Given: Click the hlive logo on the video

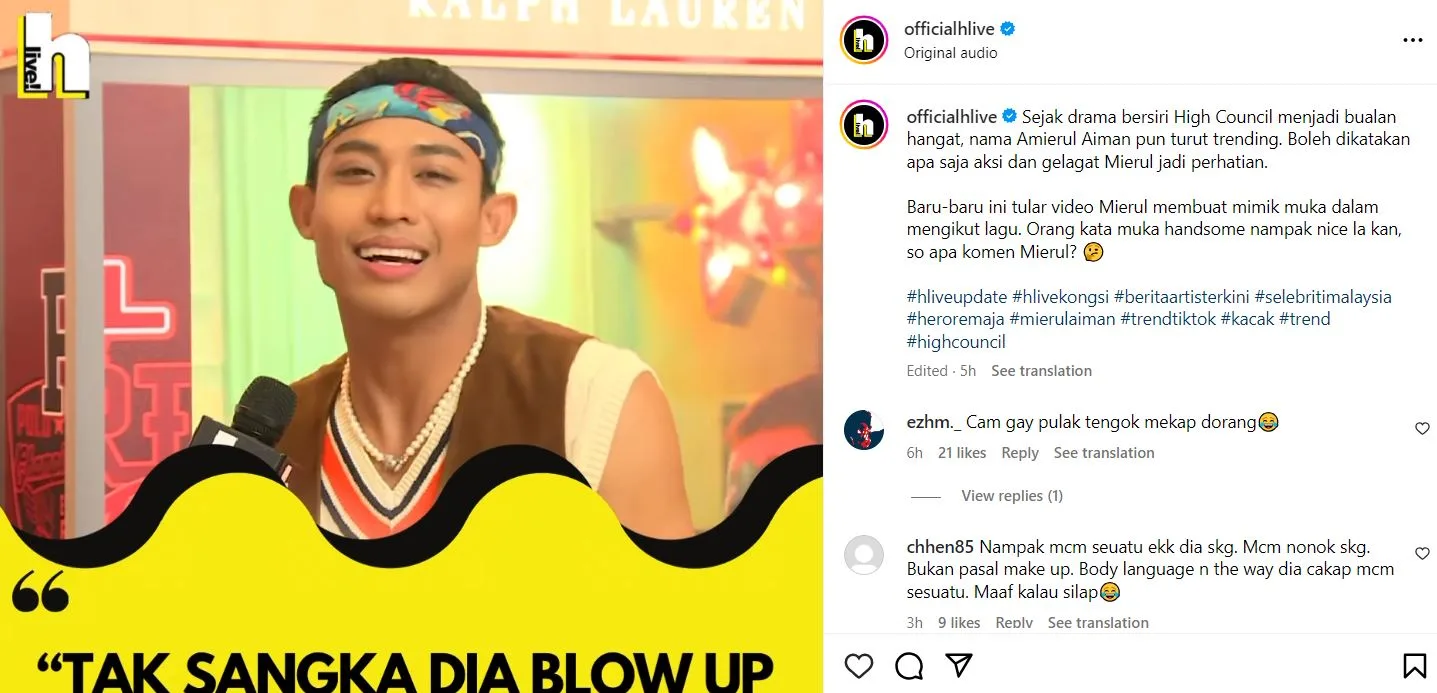Looking at the screenshot, I should [x=54, y=55].
